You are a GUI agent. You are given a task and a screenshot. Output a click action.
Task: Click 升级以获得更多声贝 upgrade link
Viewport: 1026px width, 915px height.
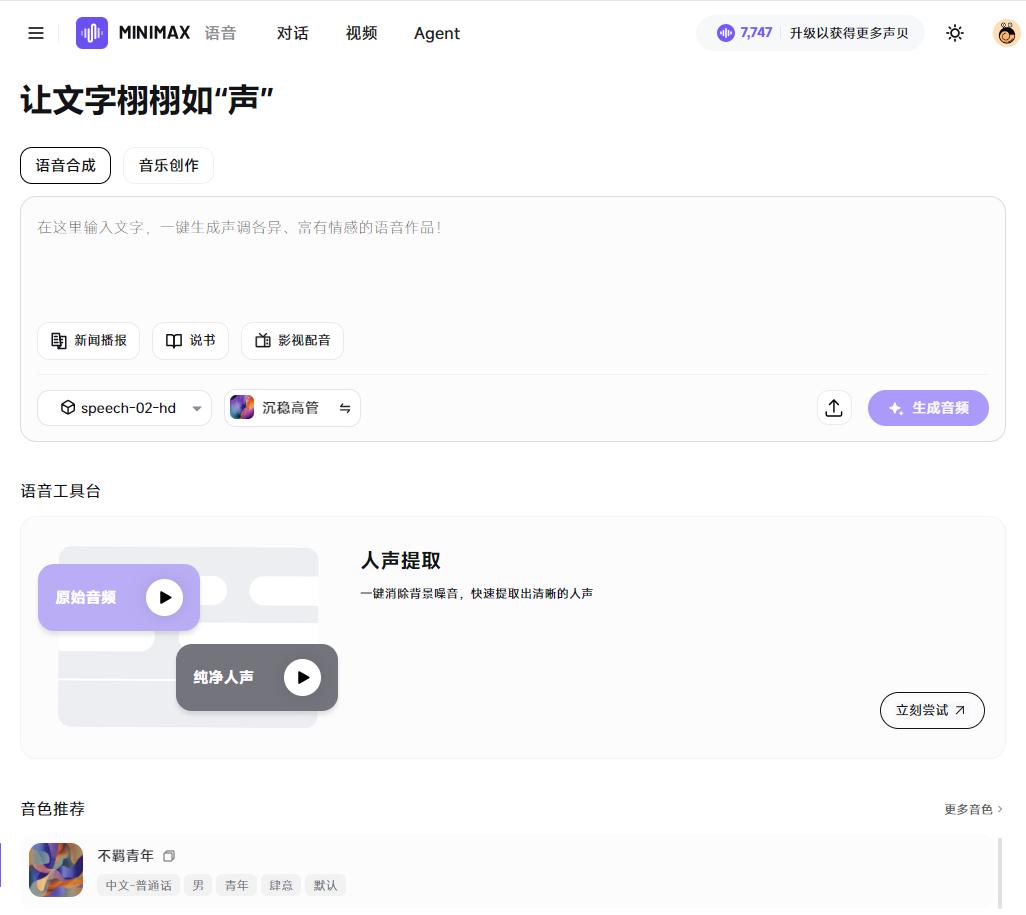849,33
